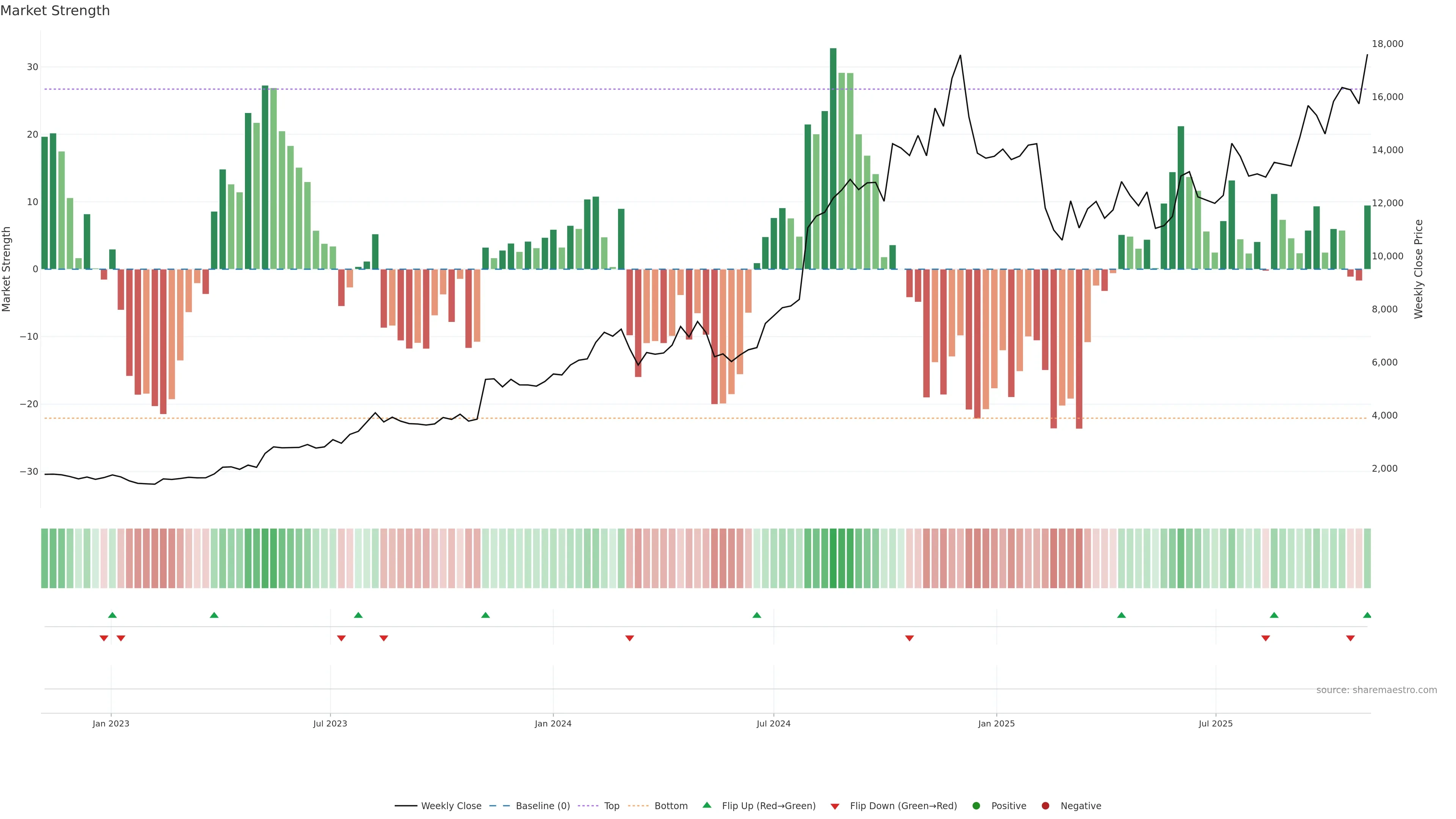Click the Market Strength chart title
Image resolution: width=1456 pixels, height=819 pixels.
(x=55, y=11)
